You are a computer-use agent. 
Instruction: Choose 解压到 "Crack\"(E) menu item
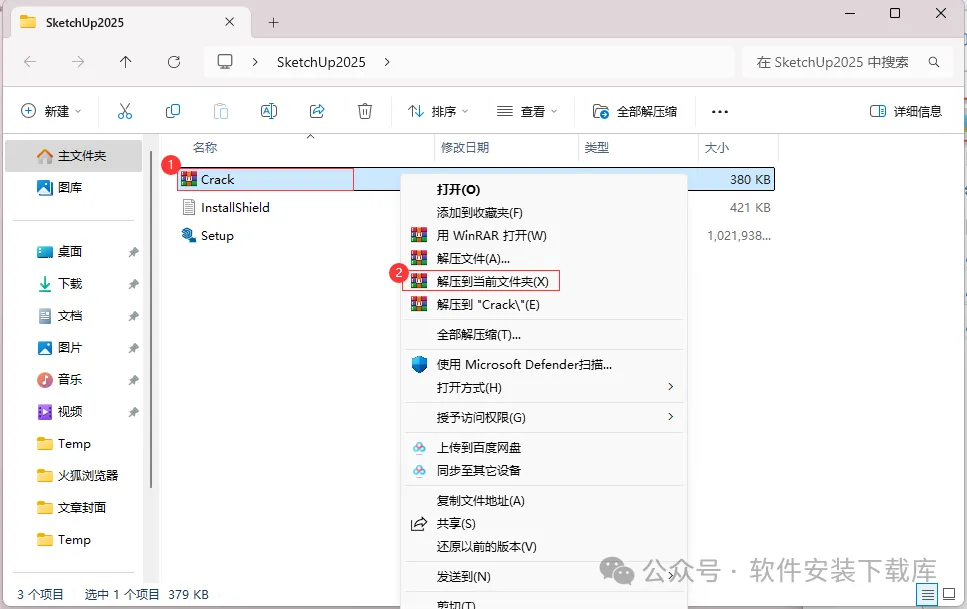coord(544,304)
